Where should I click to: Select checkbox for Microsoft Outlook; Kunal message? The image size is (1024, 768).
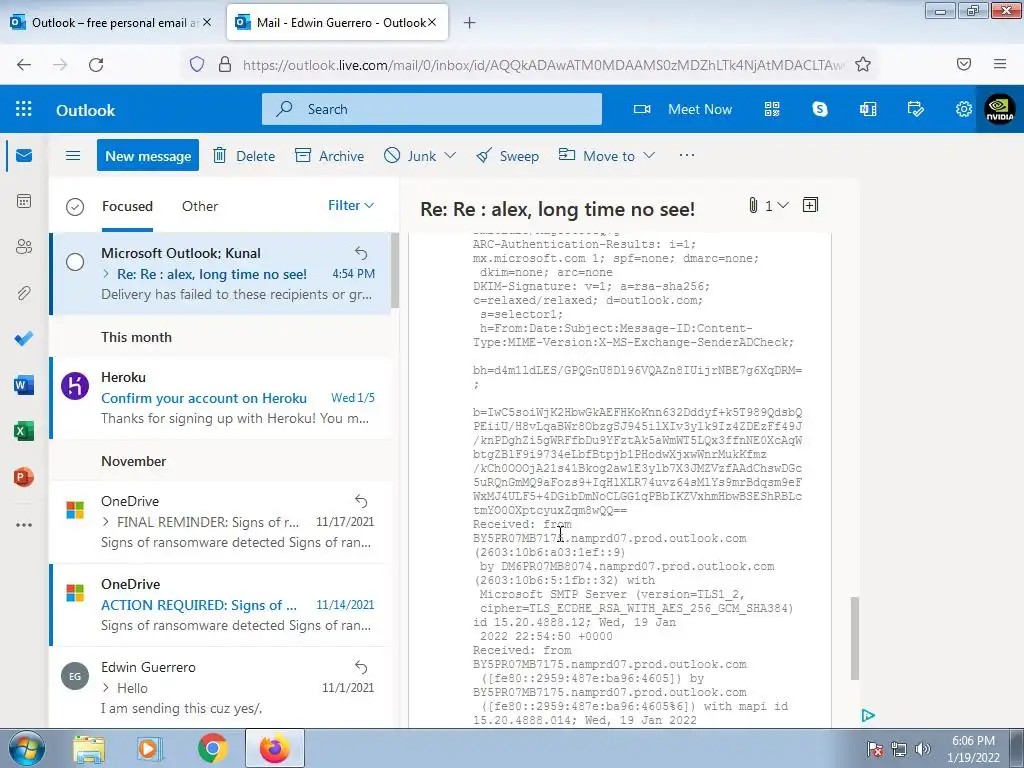75,262
